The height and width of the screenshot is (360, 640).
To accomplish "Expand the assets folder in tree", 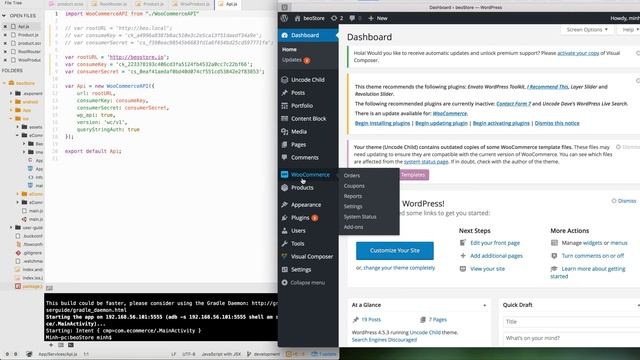I will 18,127.
